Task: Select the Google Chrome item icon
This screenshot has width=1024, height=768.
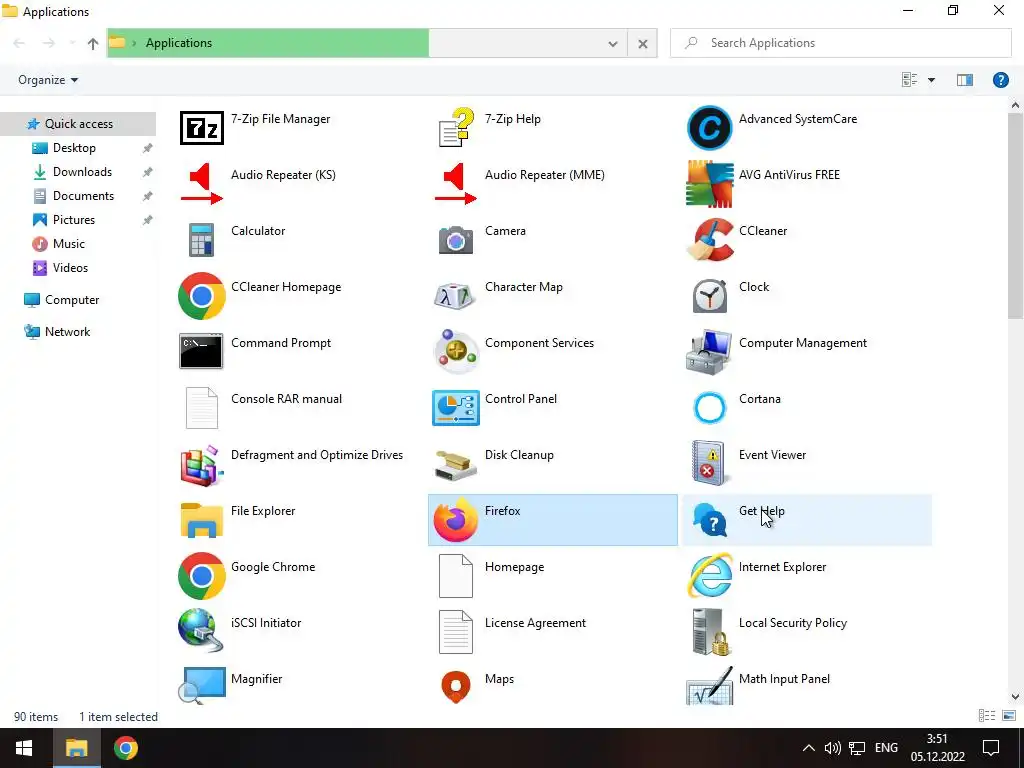Action: (x=202, y=576)
